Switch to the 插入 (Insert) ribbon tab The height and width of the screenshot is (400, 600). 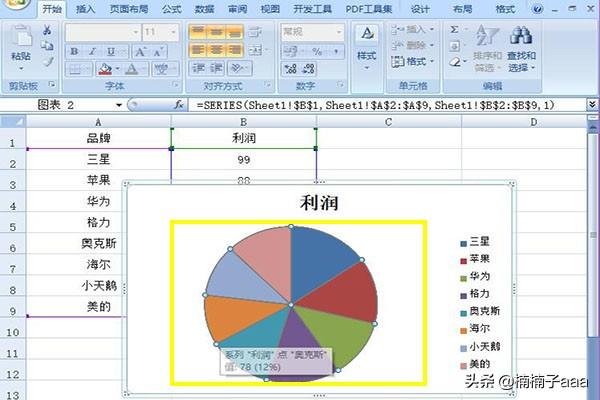[x=85, y=8]
